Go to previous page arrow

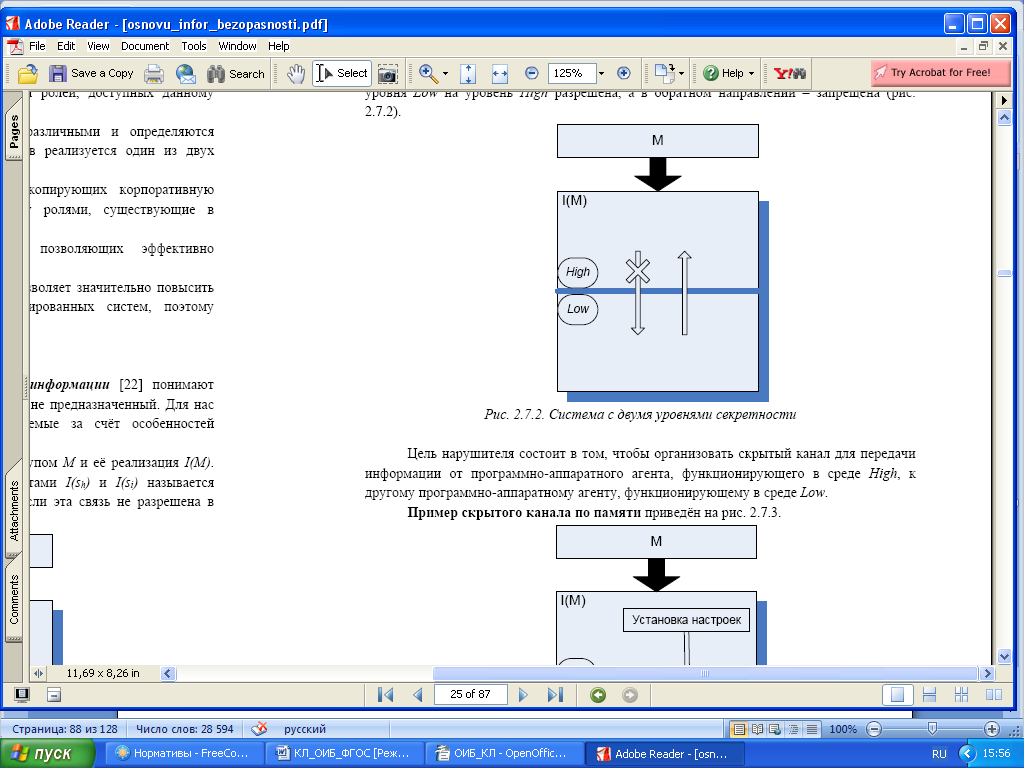point(418,695)
